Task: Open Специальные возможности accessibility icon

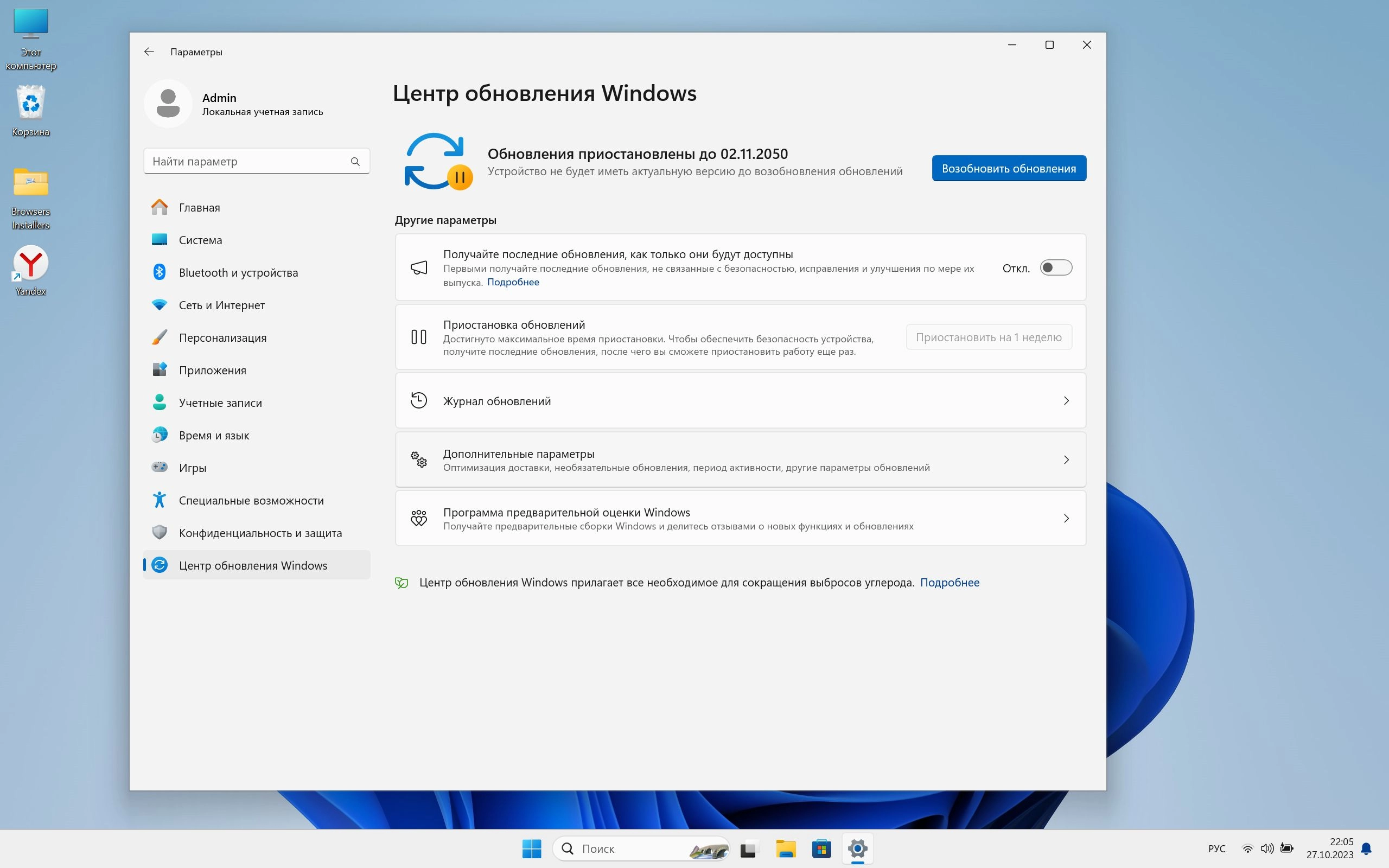Action: pos(160,500)
